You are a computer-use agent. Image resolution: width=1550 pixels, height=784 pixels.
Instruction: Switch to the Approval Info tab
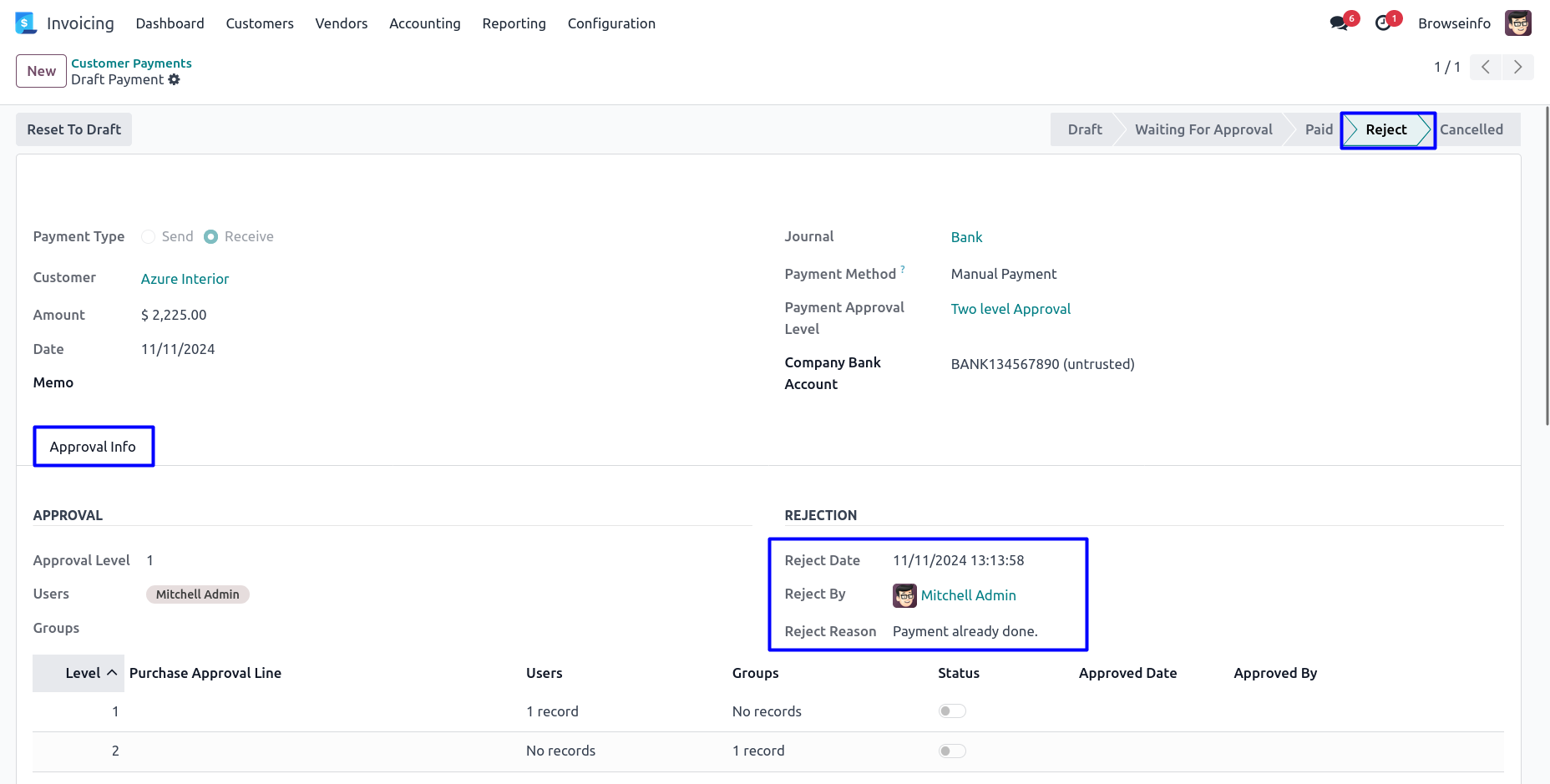pyautogui.click(x=93, y=447)
